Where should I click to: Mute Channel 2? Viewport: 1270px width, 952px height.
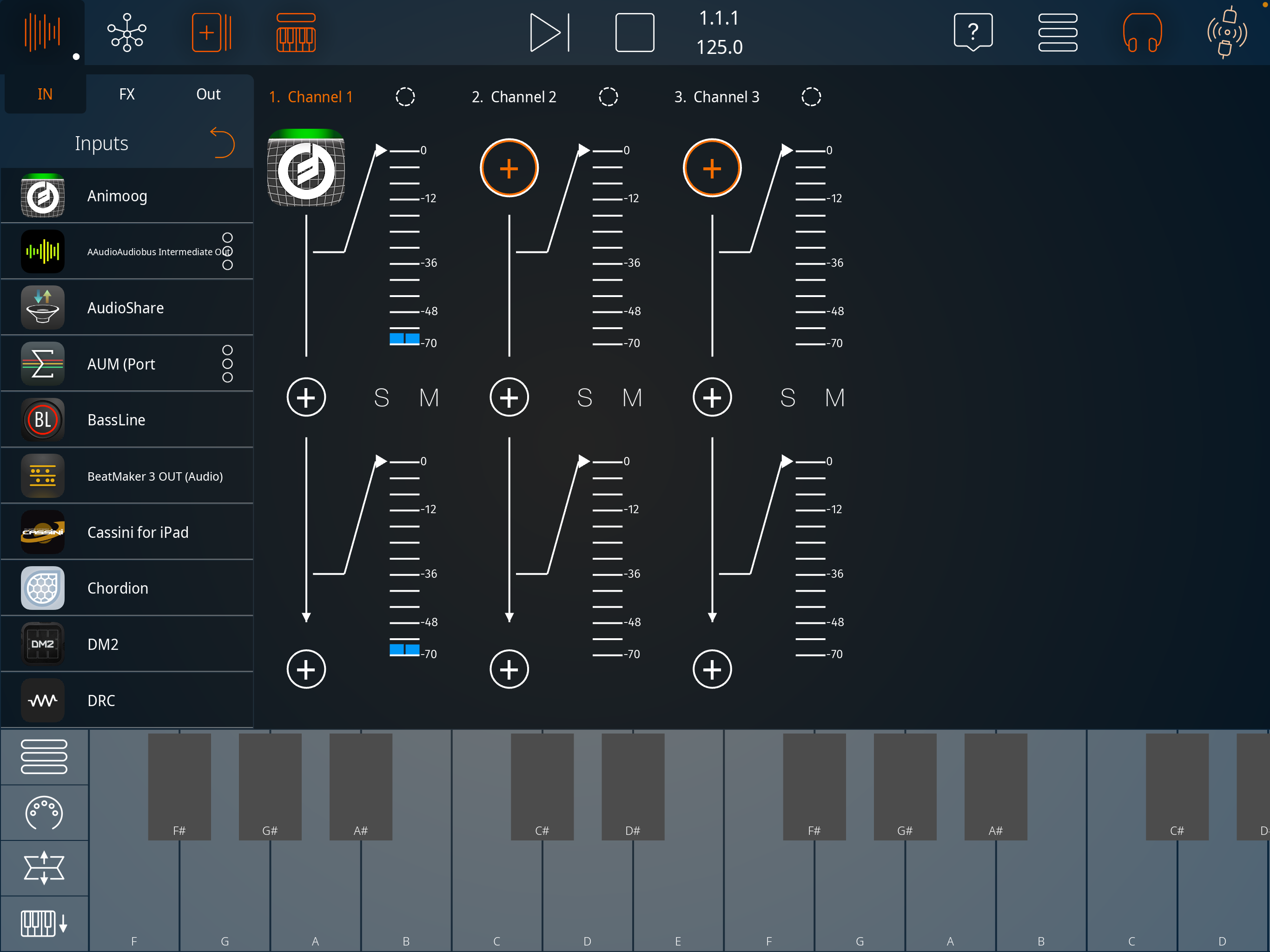(632, 397)
